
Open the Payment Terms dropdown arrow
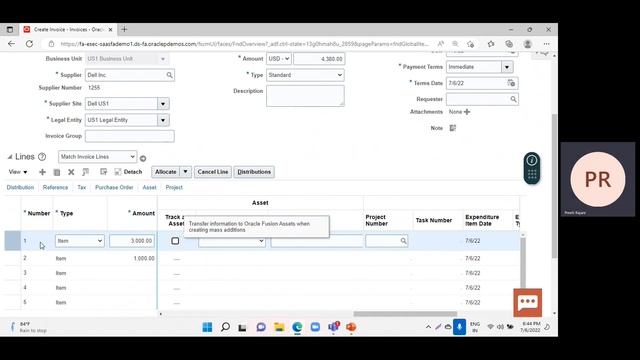coord(507,67)
